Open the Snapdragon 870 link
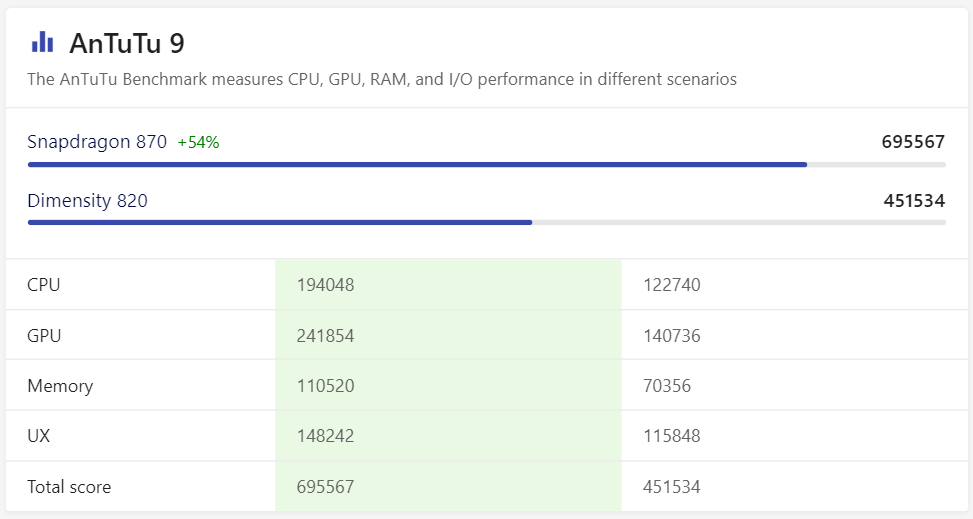 [97, 142]
